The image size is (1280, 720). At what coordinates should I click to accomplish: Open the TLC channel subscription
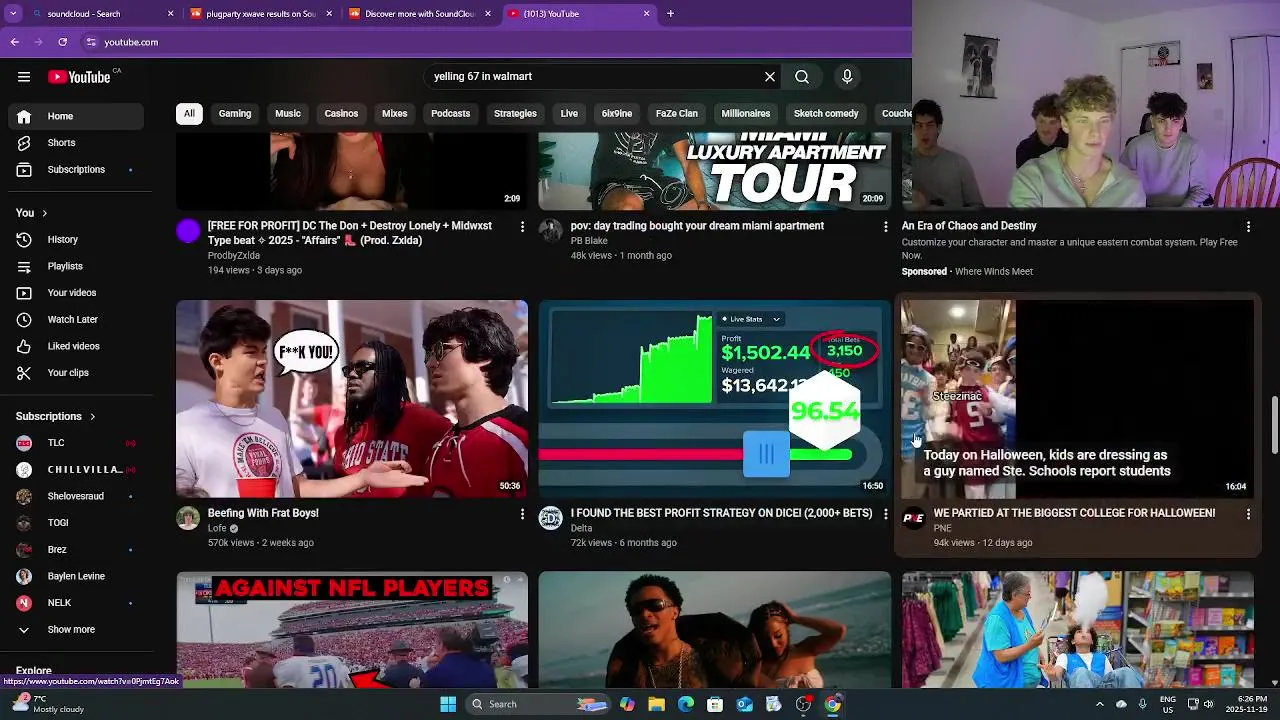(x=76, y=443)
